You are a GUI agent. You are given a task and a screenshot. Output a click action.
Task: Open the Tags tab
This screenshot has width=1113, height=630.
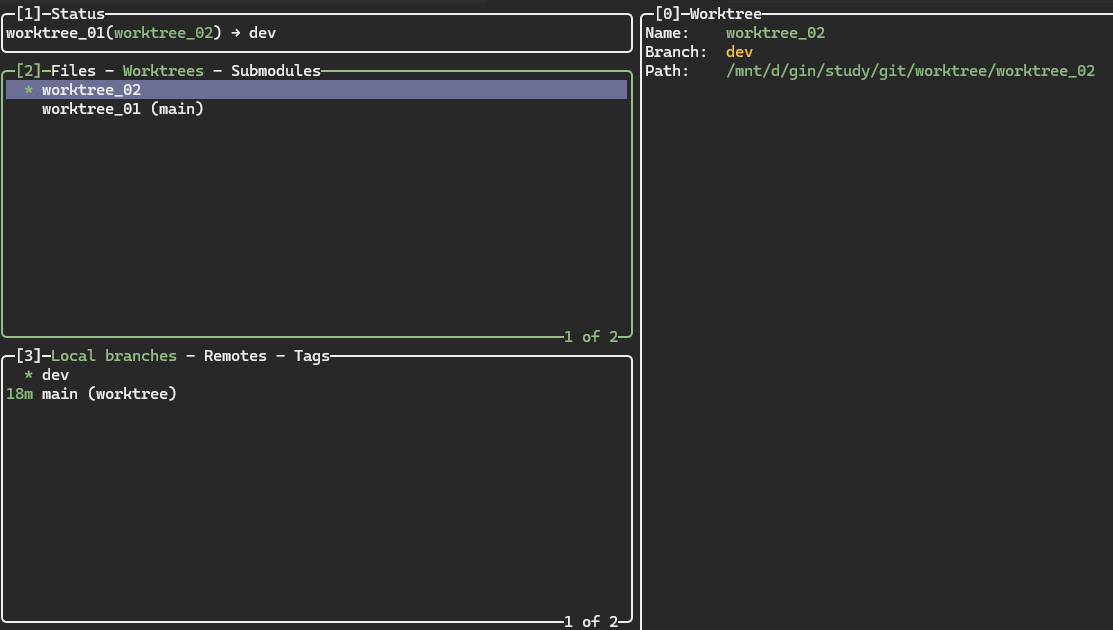point(312,356)
